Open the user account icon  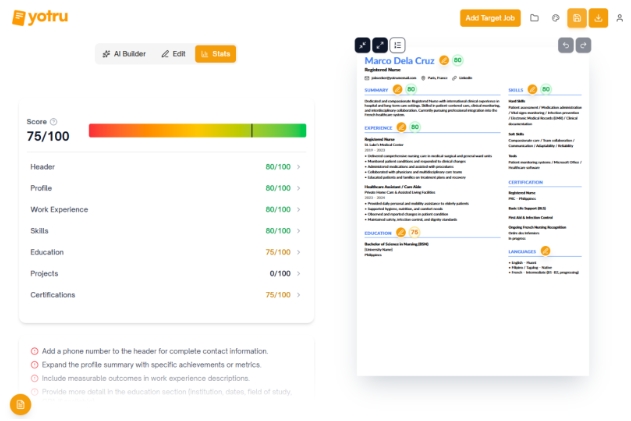[619, 18]
